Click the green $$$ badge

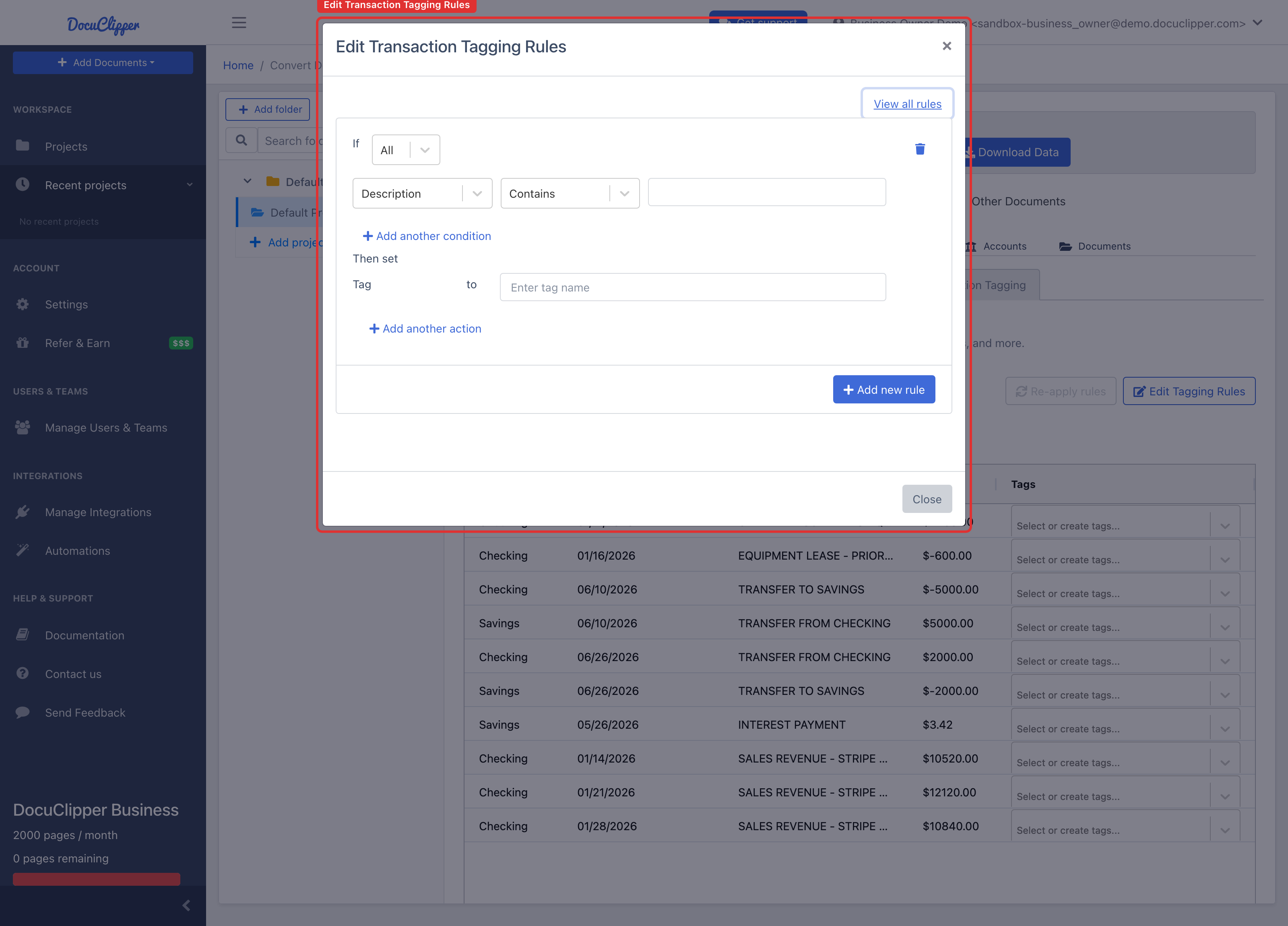pos(181,343)
